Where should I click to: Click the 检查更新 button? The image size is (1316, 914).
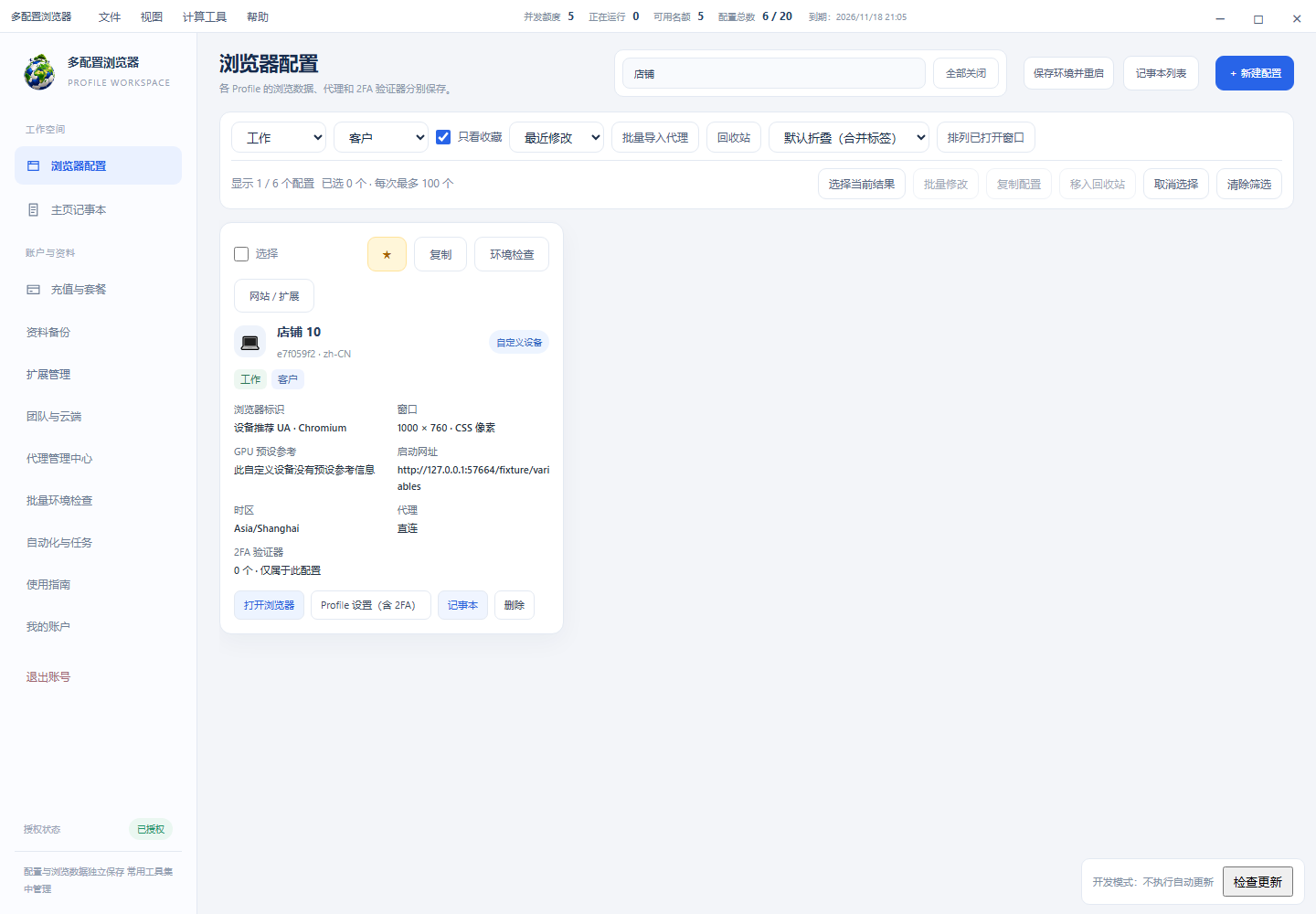click(1258, 882)
